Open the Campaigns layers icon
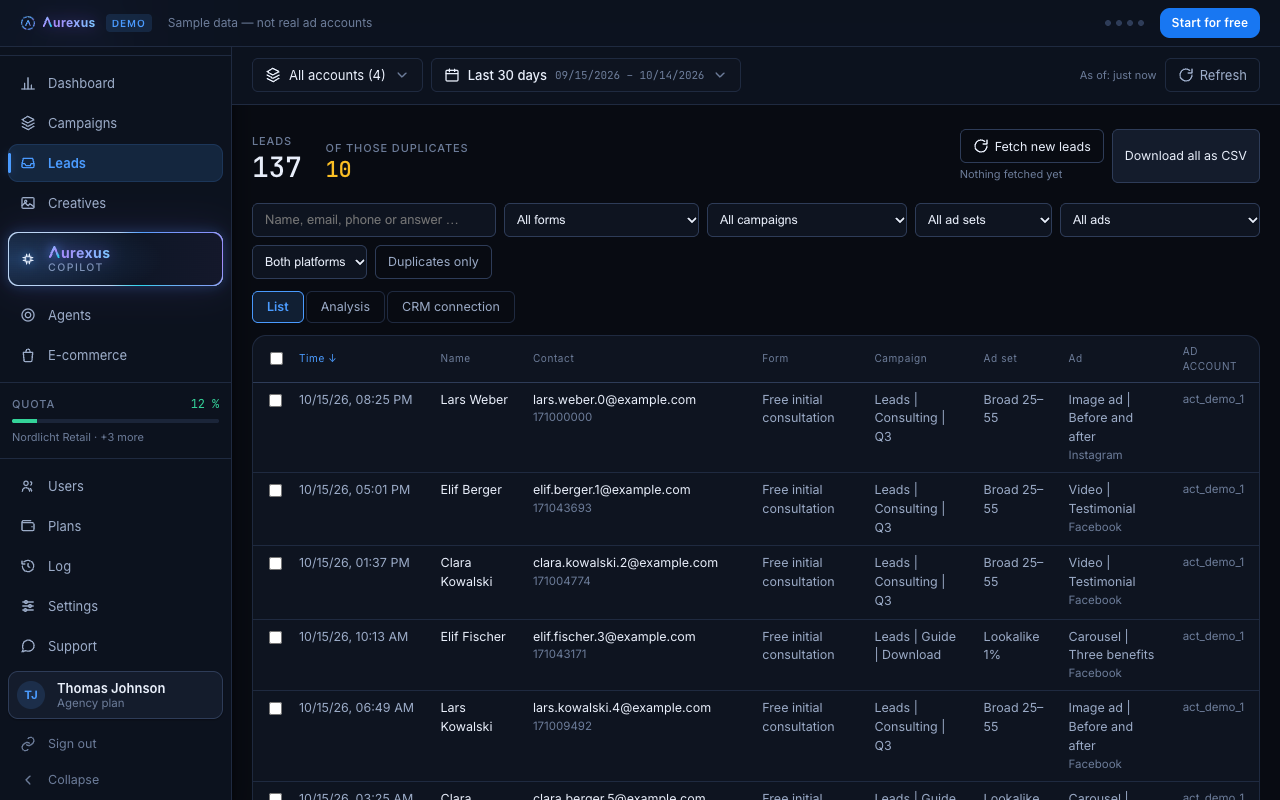The height and width of the screenshot is (800, 1280). click(x=28, y=123)
